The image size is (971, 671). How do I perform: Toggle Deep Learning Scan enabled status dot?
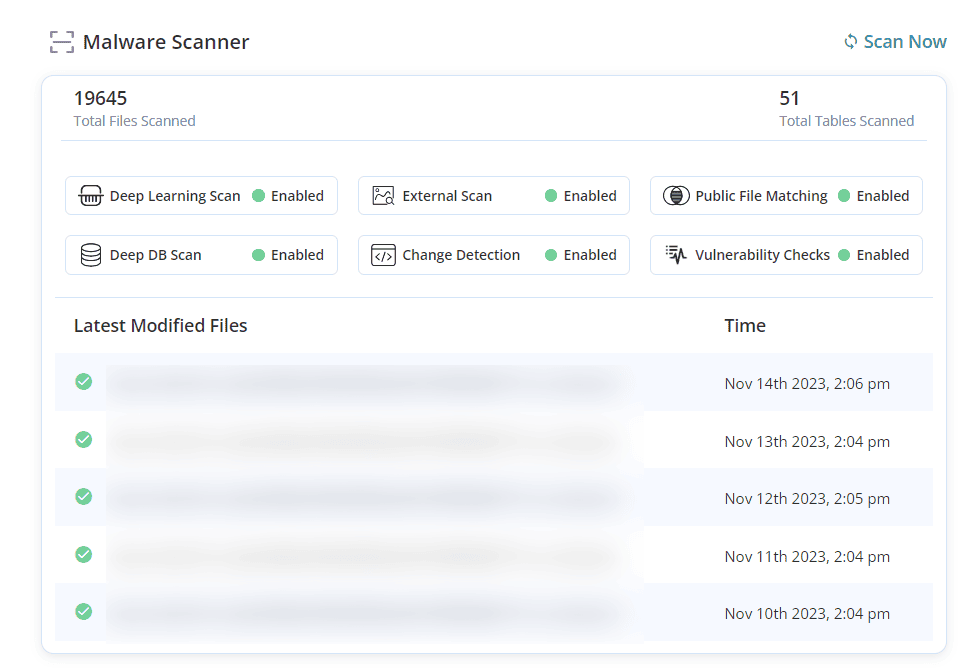(258, 196)
